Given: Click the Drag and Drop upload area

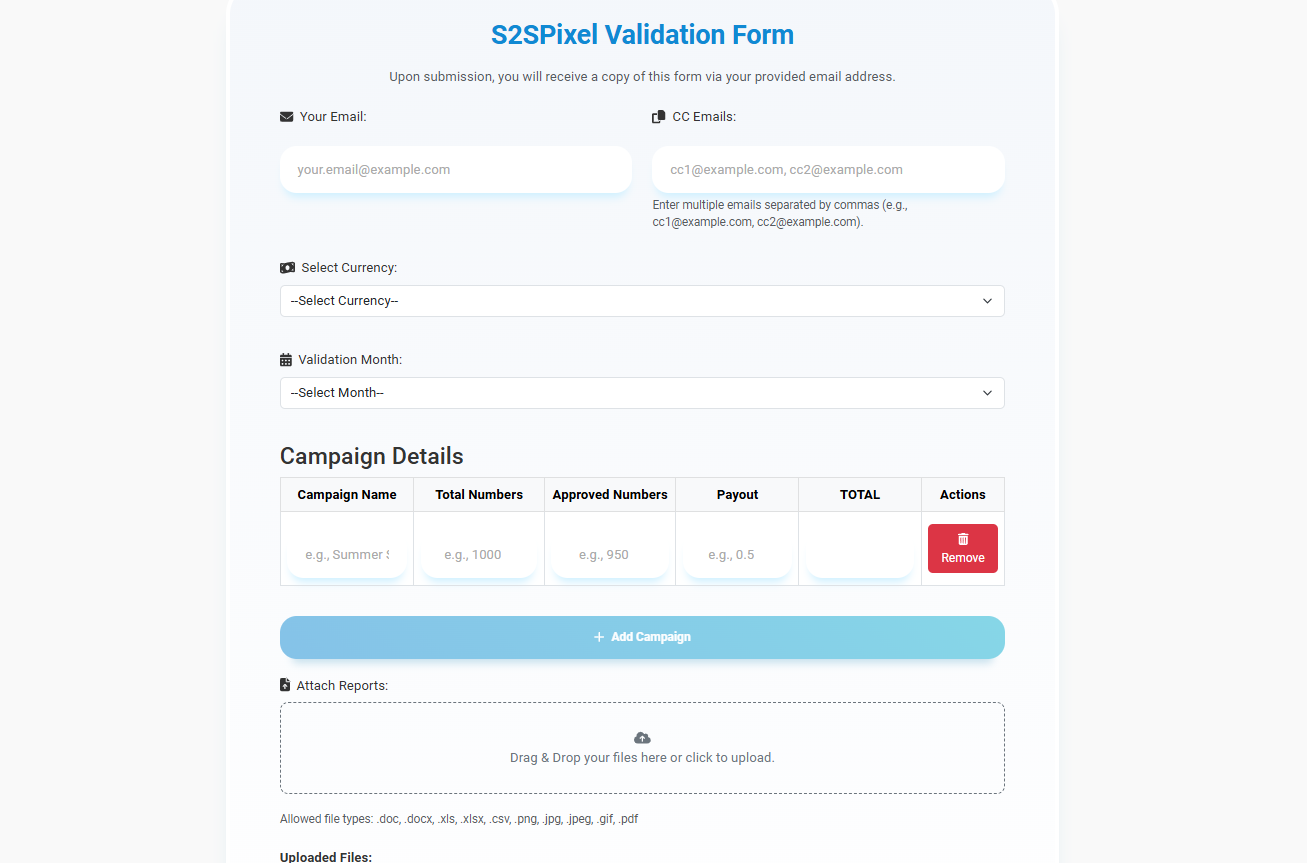Looking at the screenshot, I should [641, 747].
